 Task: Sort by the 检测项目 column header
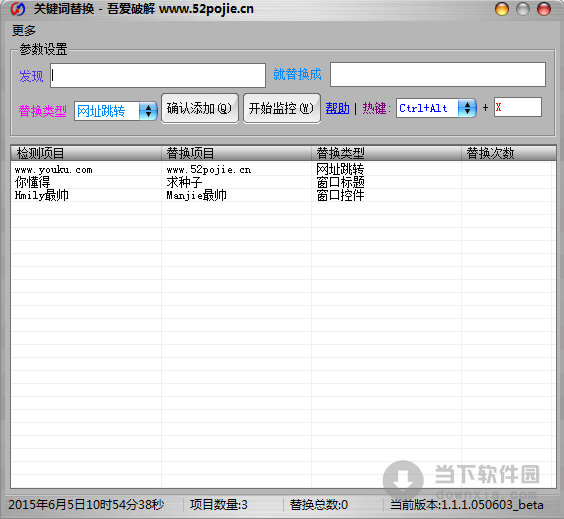(x=86, y=153)
